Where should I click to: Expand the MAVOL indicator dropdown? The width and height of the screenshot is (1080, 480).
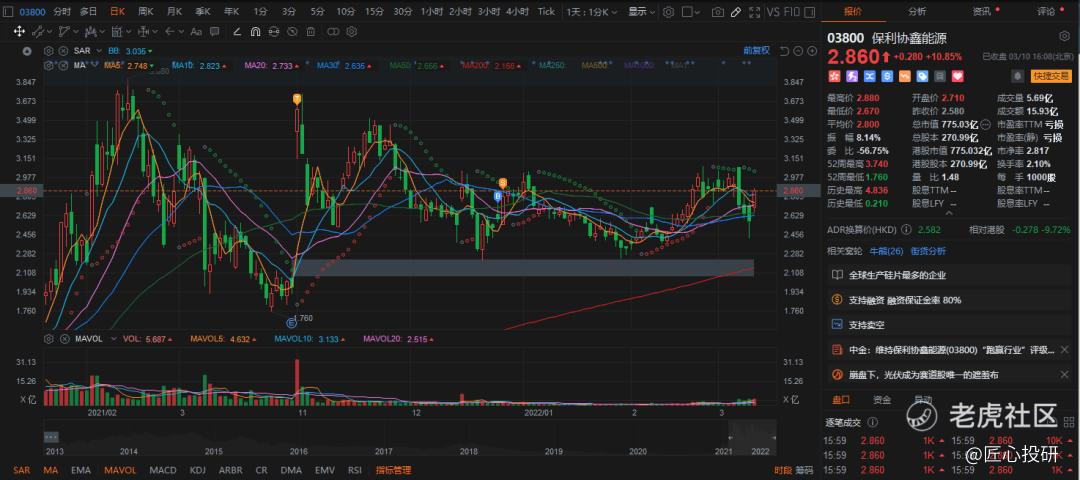tap(113, 339)
